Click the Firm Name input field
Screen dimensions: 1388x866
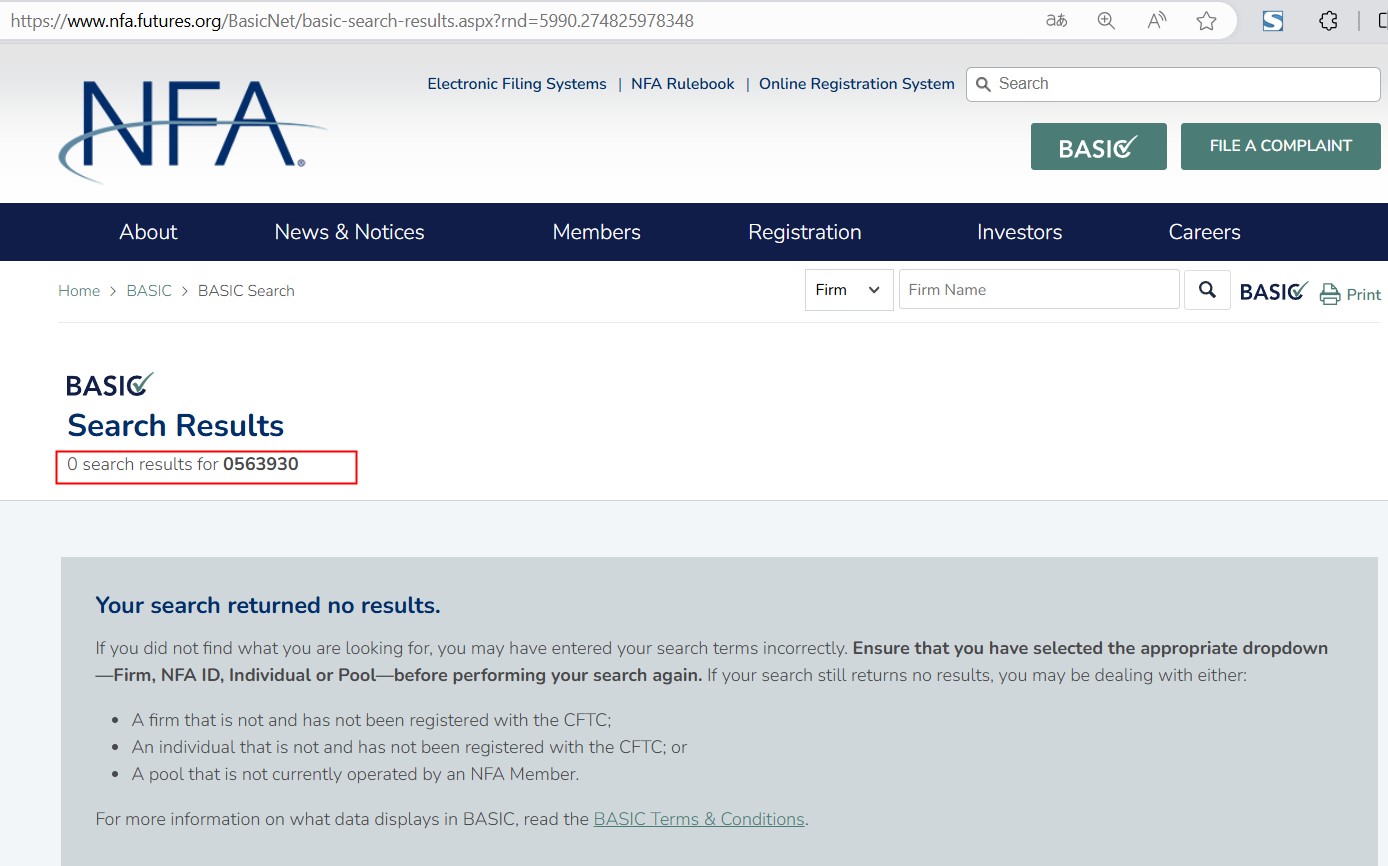[1038, 290]
